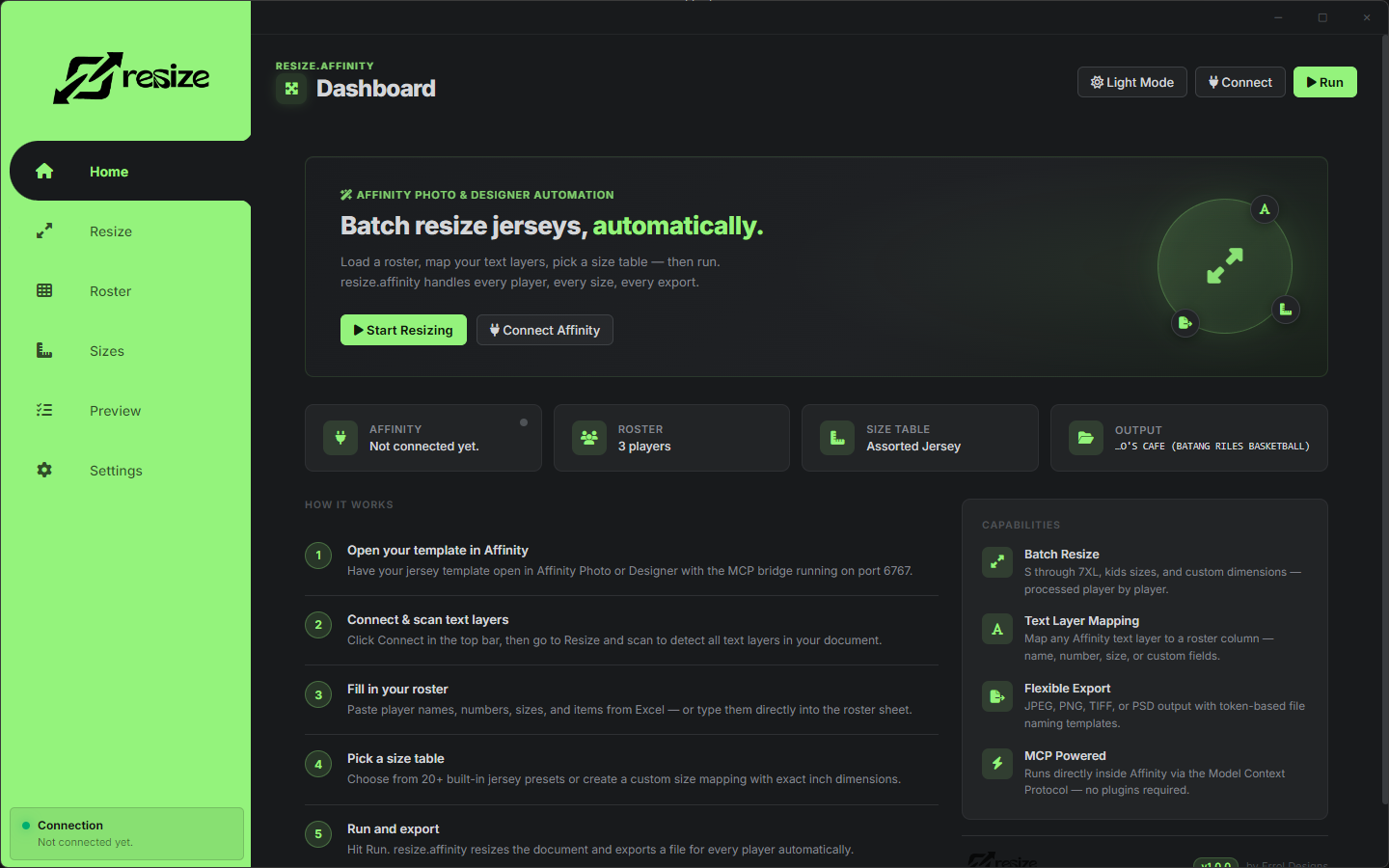1389x868 pixels.
Task: Click the Resize arrows icon in sidebar
Action: coord(44,231)
